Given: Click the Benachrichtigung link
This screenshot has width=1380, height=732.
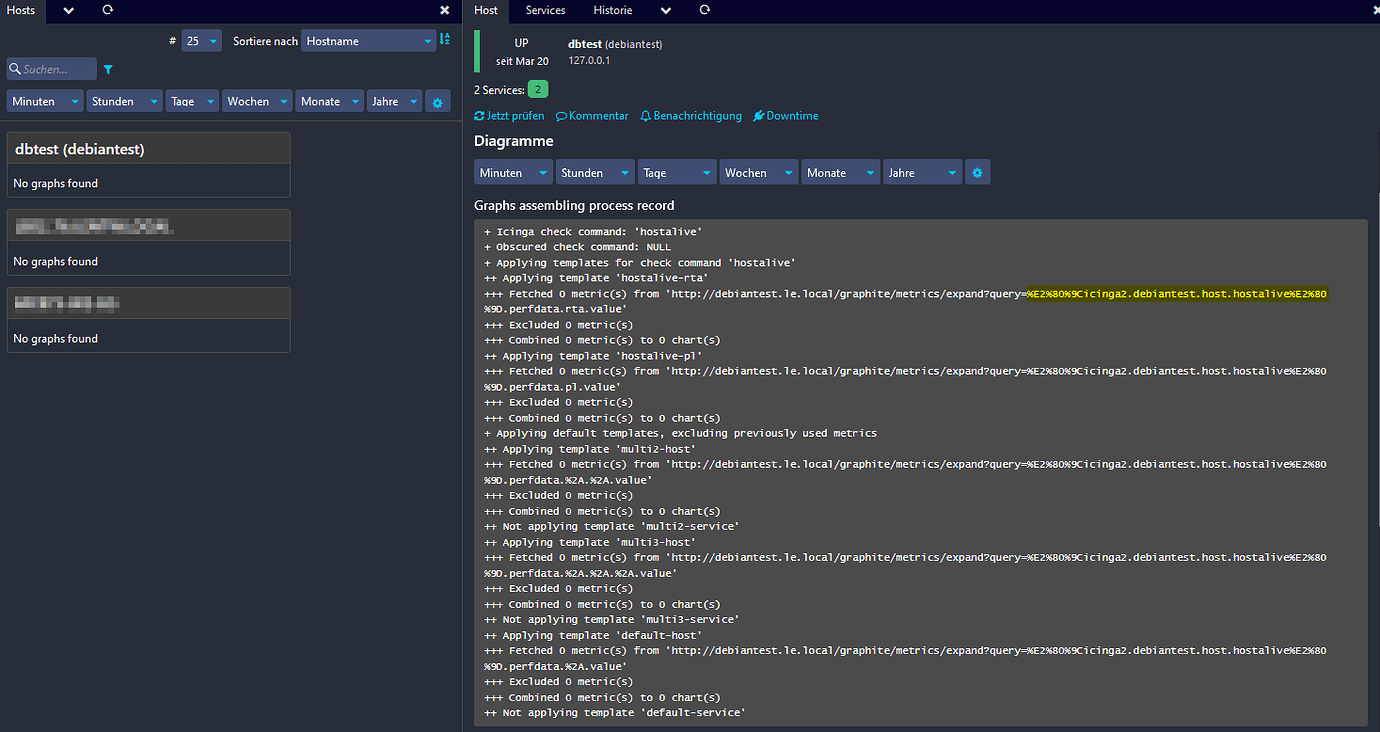Looking at the screenshot, I should [x=691, y=116].
